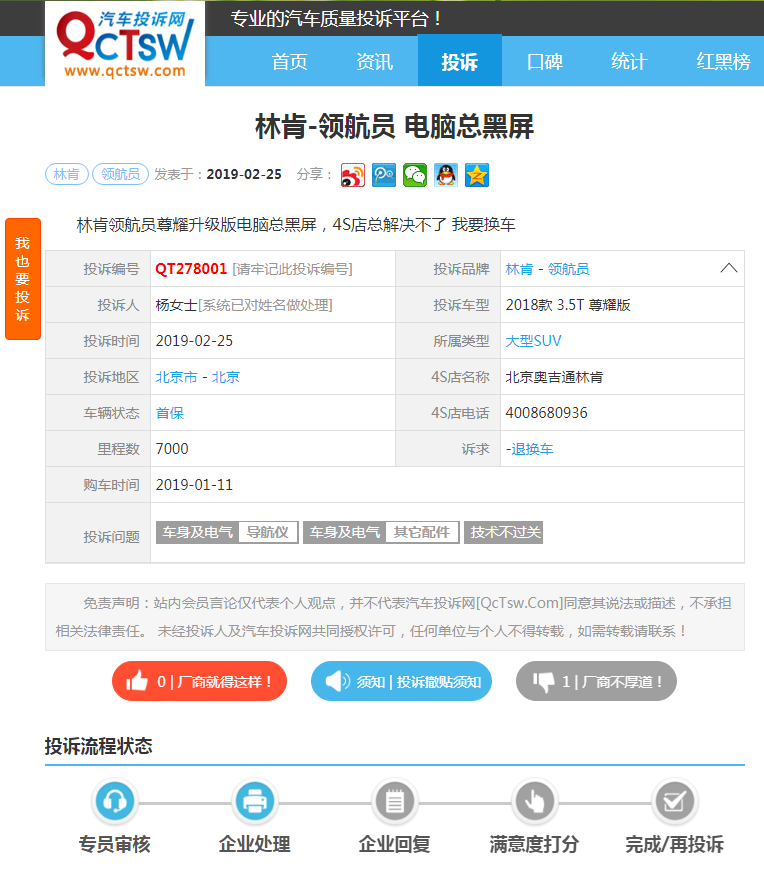Screen dimensions: 764x876
Task: Click the 满意度打分 pointer step icon
Action: 534,802
